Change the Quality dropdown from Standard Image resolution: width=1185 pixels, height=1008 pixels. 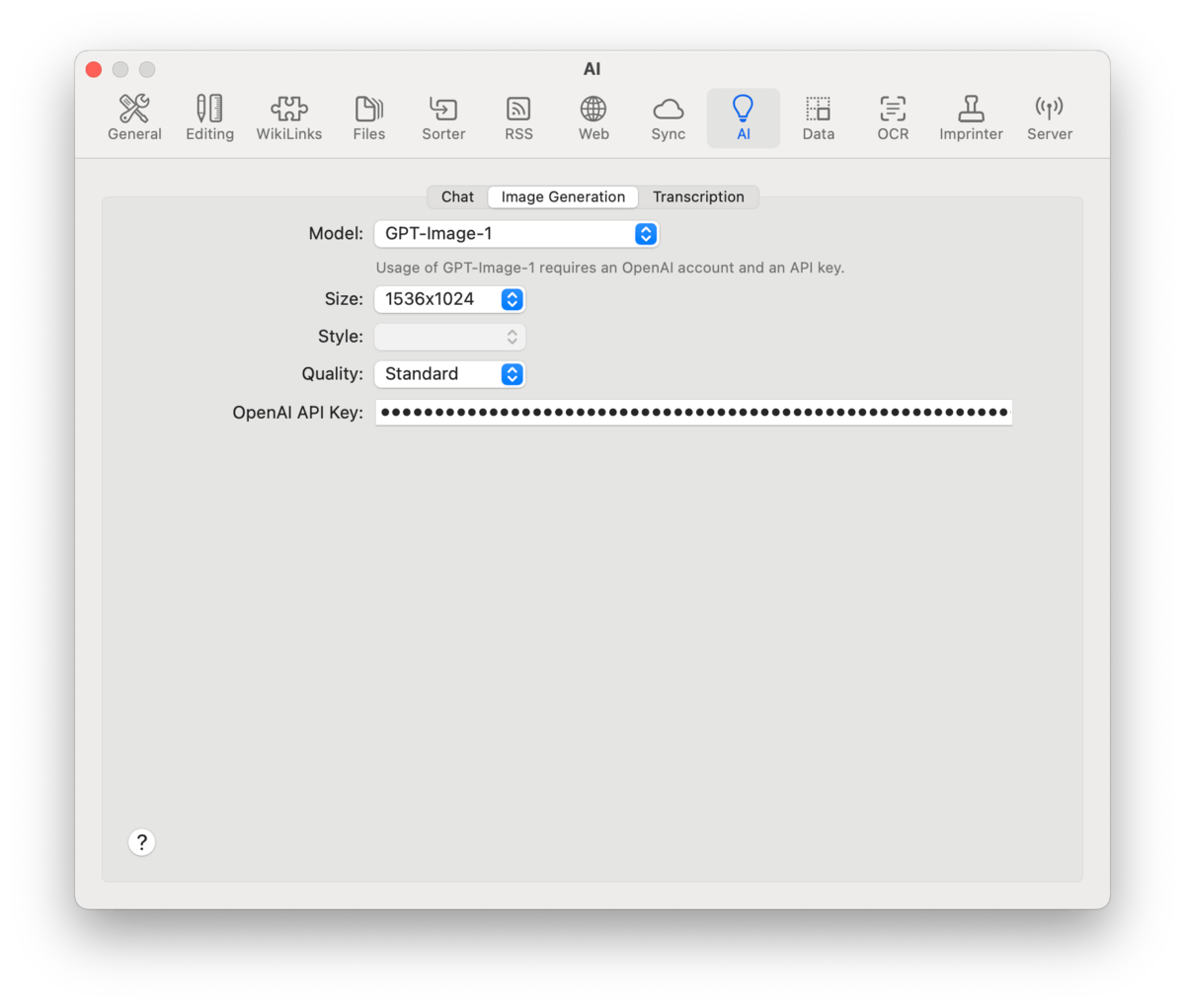point(449,374)
